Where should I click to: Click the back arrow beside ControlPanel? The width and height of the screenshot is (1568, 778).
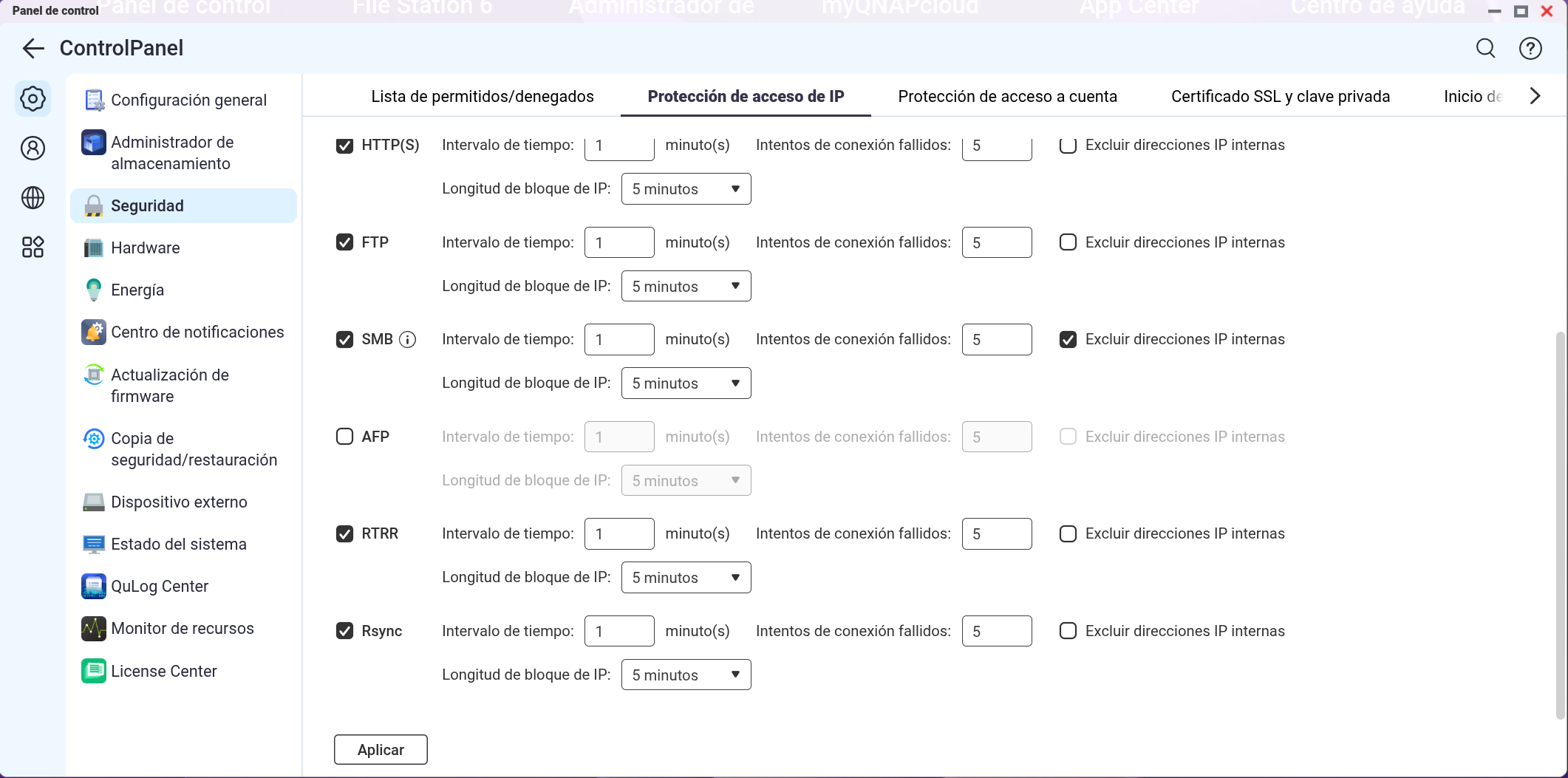(33, 49)
